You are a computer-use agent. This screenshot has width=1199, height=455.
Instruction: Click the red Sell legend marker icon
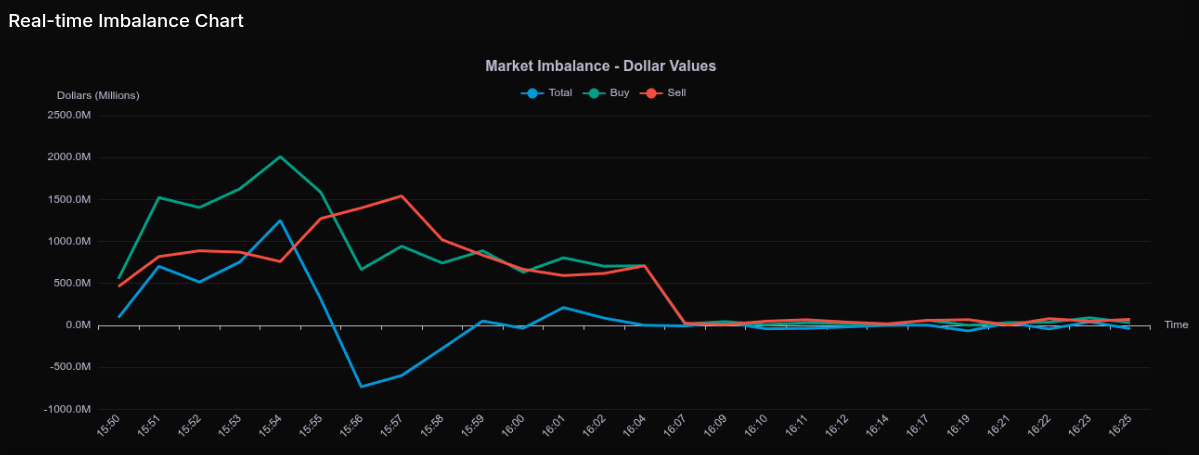(x=652, y=93)
